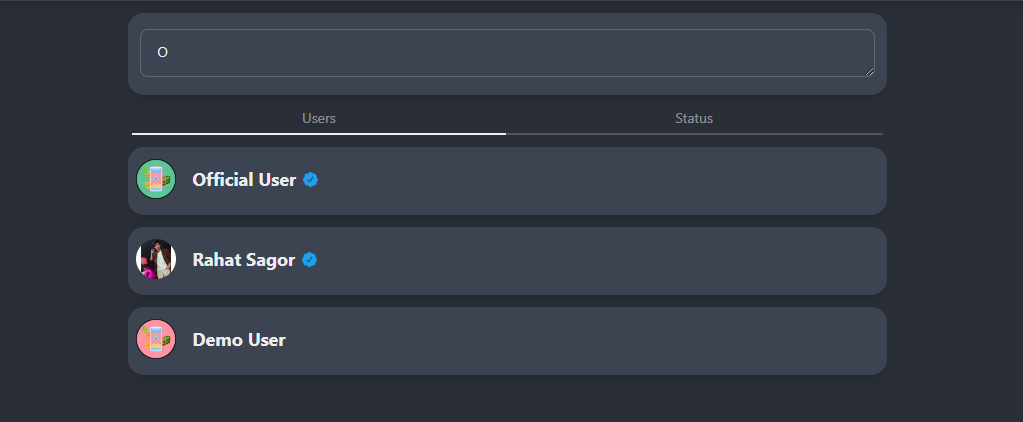Click empty area of Official User card
Screen dimensions: 1023x422
(x=600, y=181)
